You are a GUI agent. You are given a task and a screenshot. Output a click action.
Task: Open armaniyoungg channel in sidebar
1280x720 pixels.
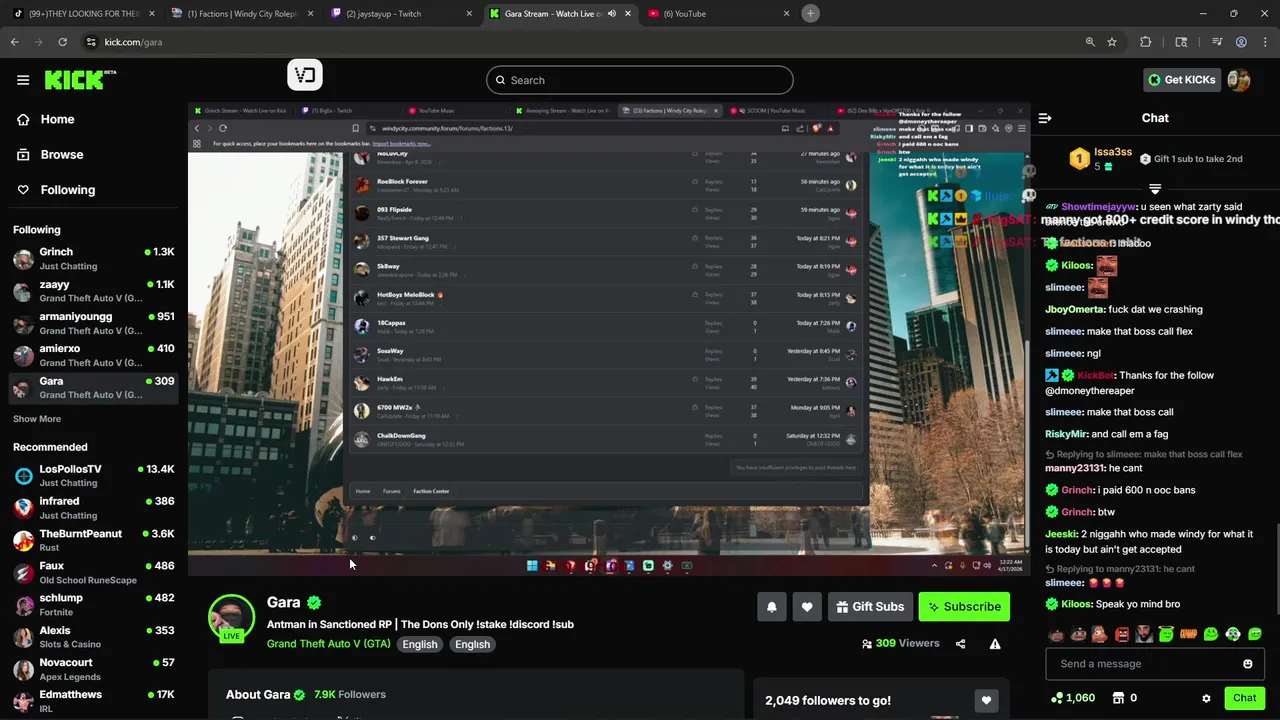pyautogui.click(x=94, y=323)
